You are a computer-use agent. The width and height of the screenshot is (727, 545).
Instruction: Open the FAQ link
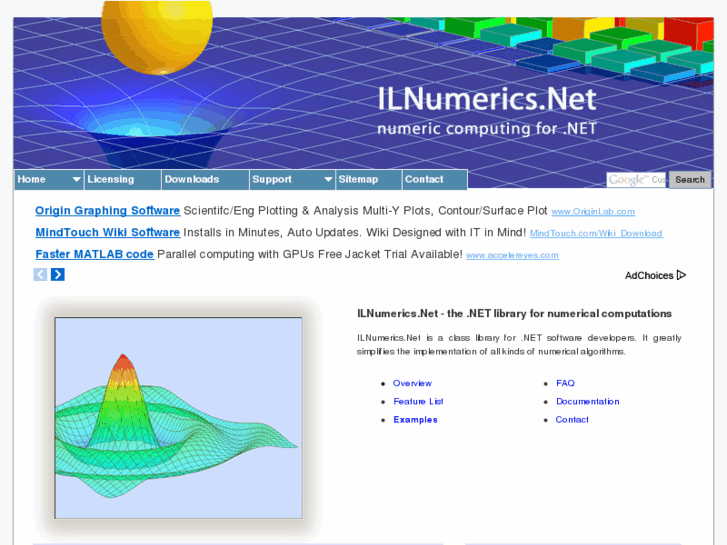click(x=565, y=383)
